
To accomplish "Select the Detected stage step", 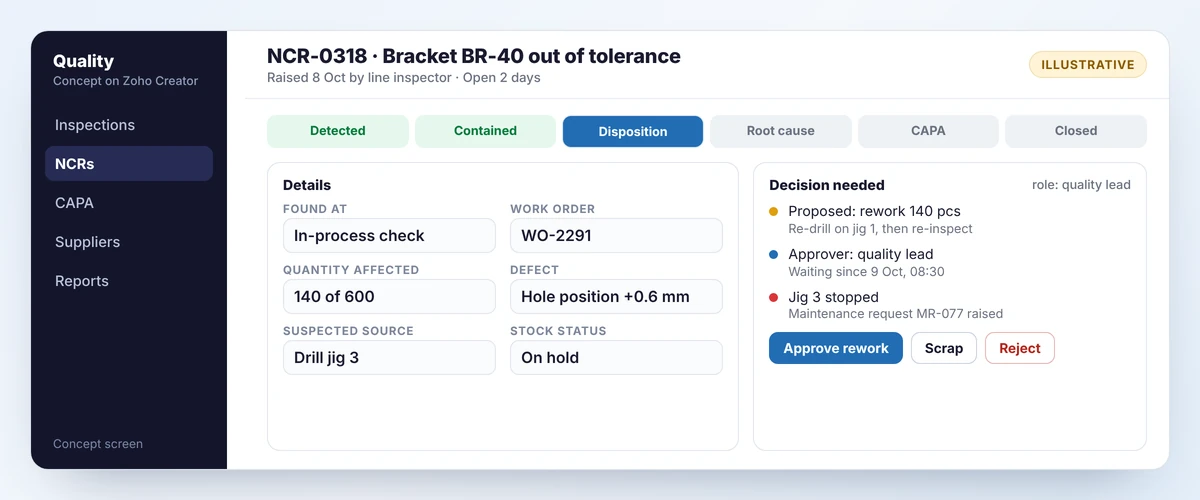I will (338, 131).
